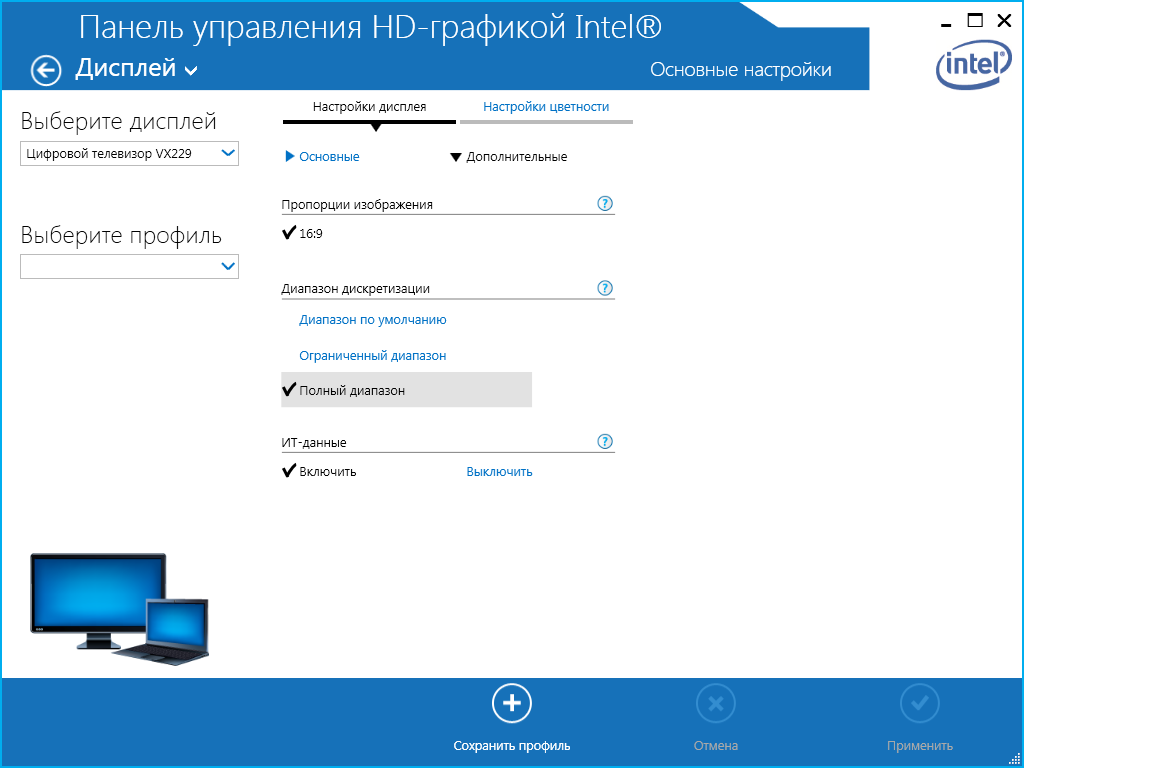Open help for Пропорции изображения
The image size is (1152, 768).
tap(604, 204)
